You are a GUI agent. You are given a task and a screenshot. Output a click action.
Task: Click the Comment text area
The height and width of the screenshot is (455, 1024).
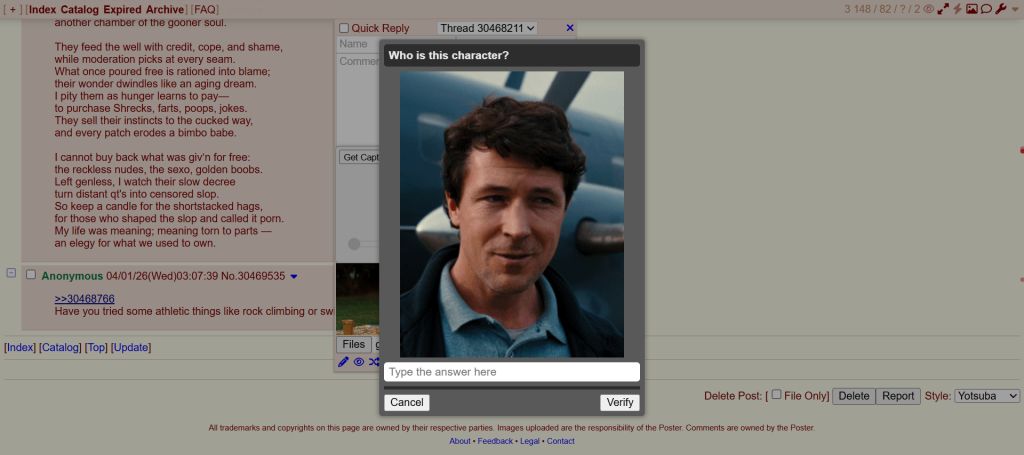pyautogui.click(x=358, y=98)
